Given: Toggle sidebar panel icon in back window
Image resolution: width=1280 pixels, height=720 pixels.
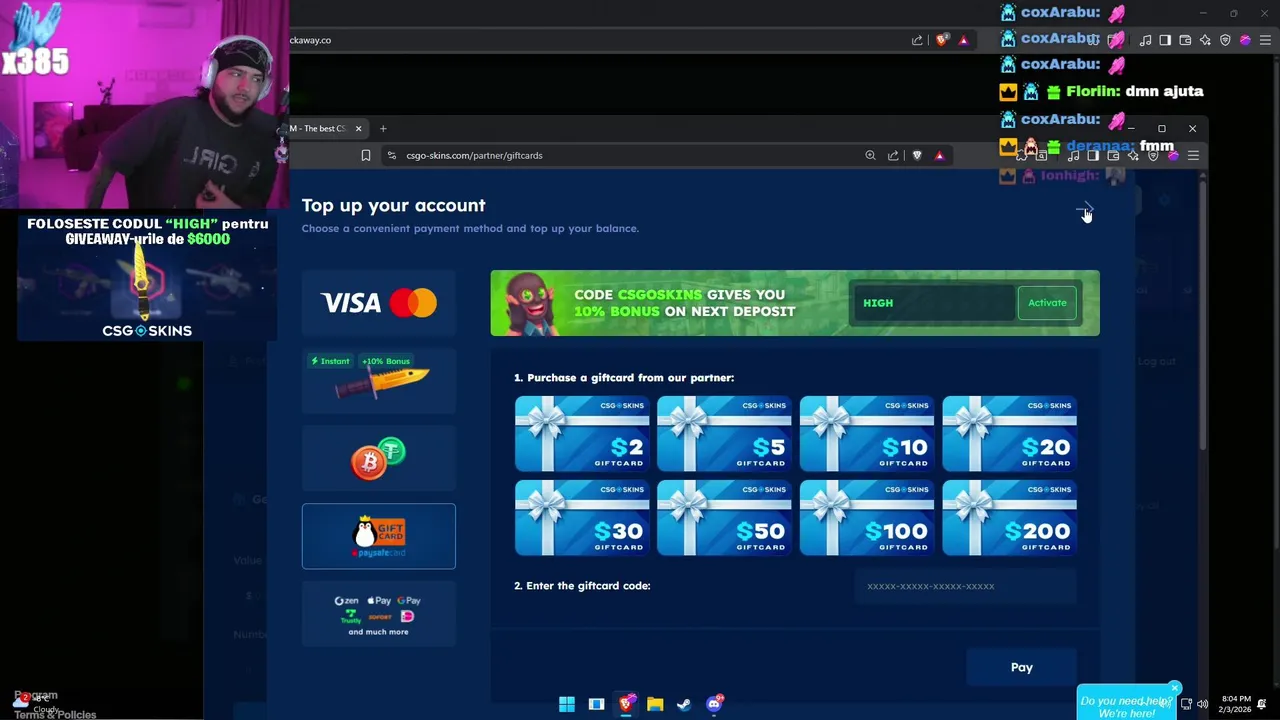Looking at the screenshot, I should (x=1165, y=40).
